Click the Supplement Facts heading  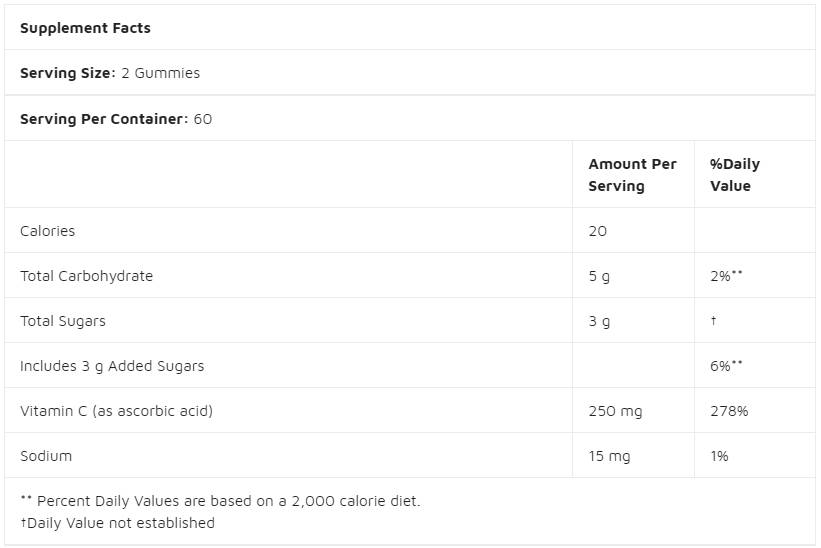pyautogui.click(x=85, y=28)
